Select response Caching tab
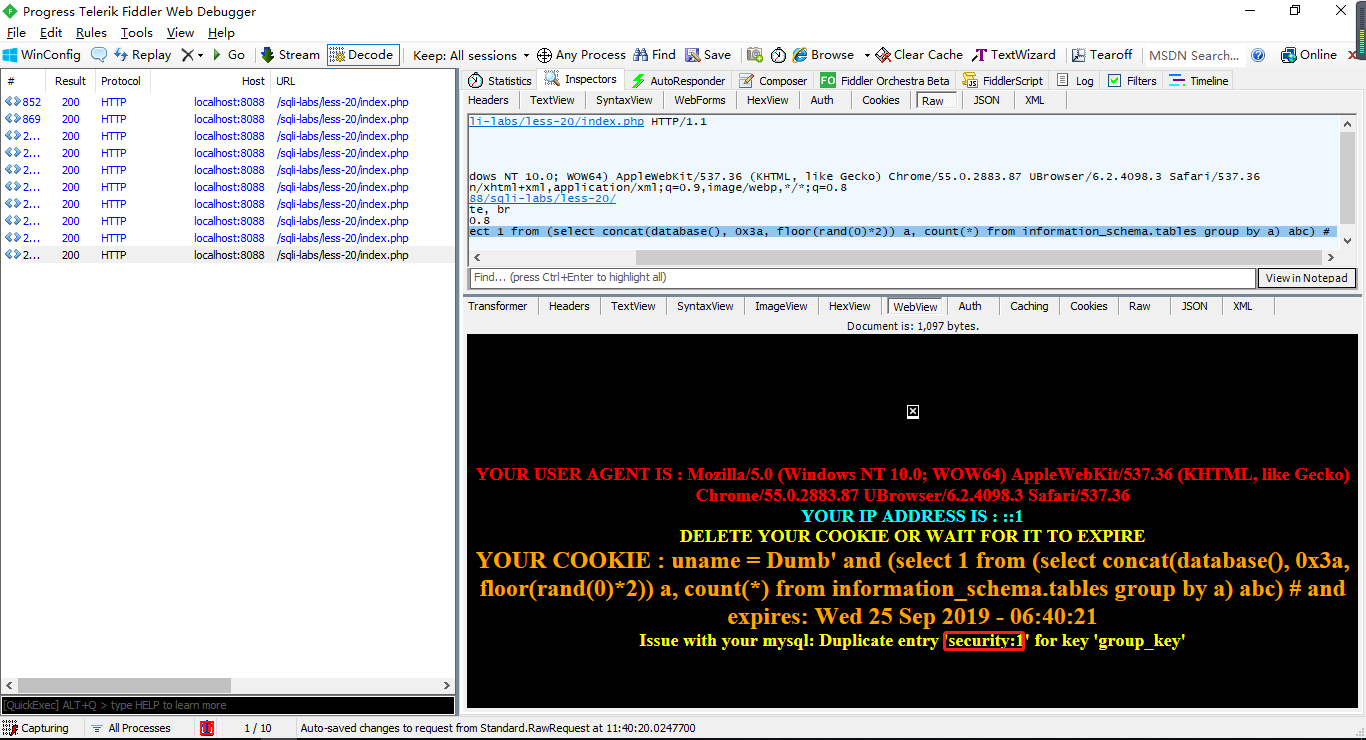1366x740 pixels. coord(1029,306)
